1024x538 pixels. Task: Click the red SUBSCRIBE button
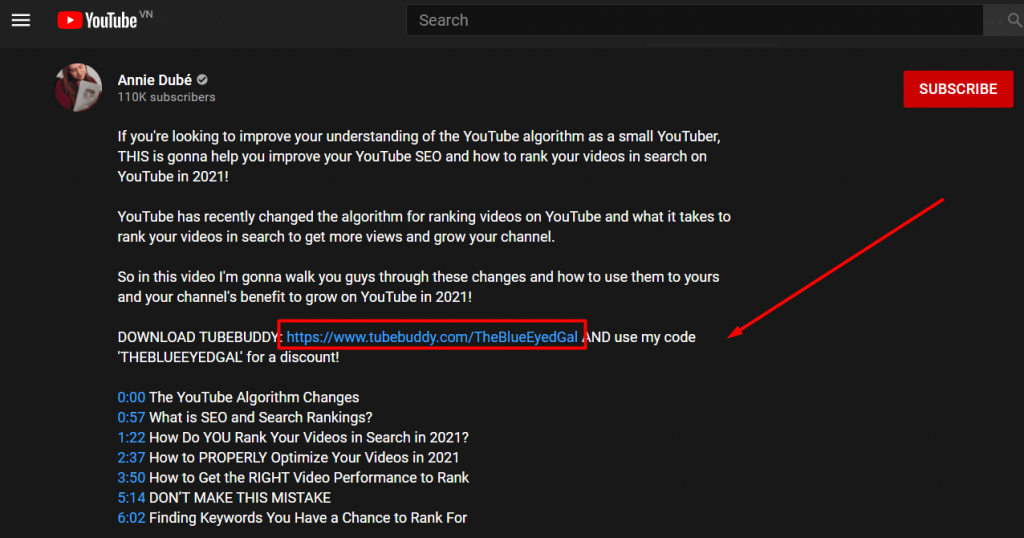tap(958, 89)
